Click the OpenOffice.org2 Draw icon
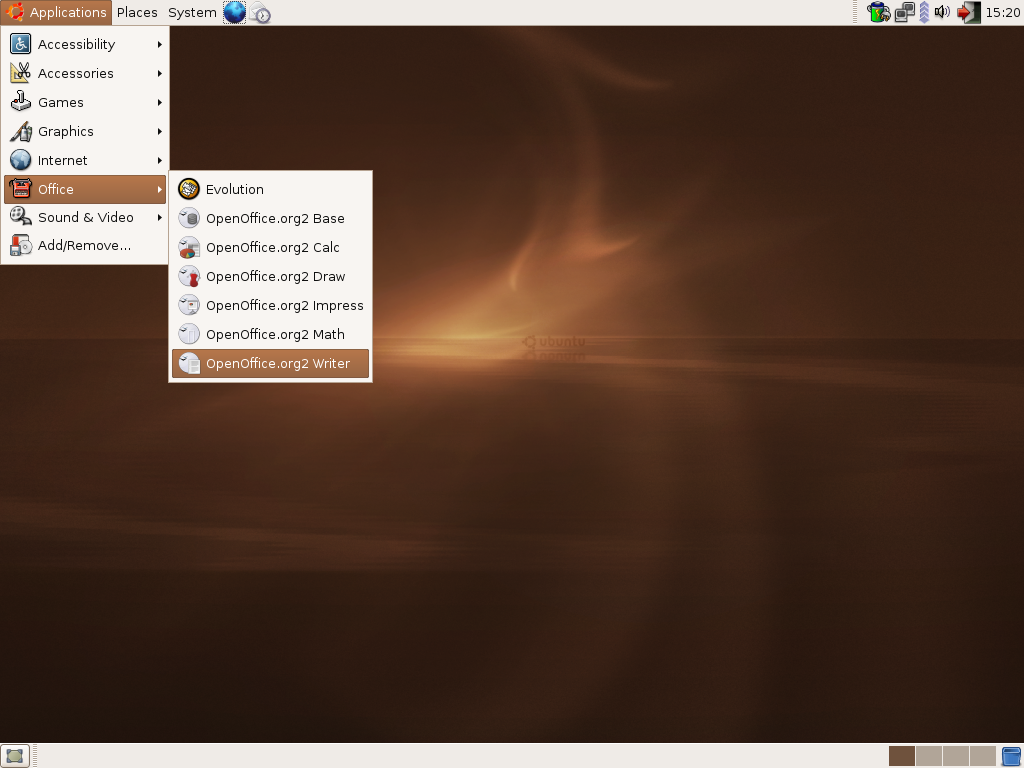This screenshot has width=1024, height=768. pos(189,277)
